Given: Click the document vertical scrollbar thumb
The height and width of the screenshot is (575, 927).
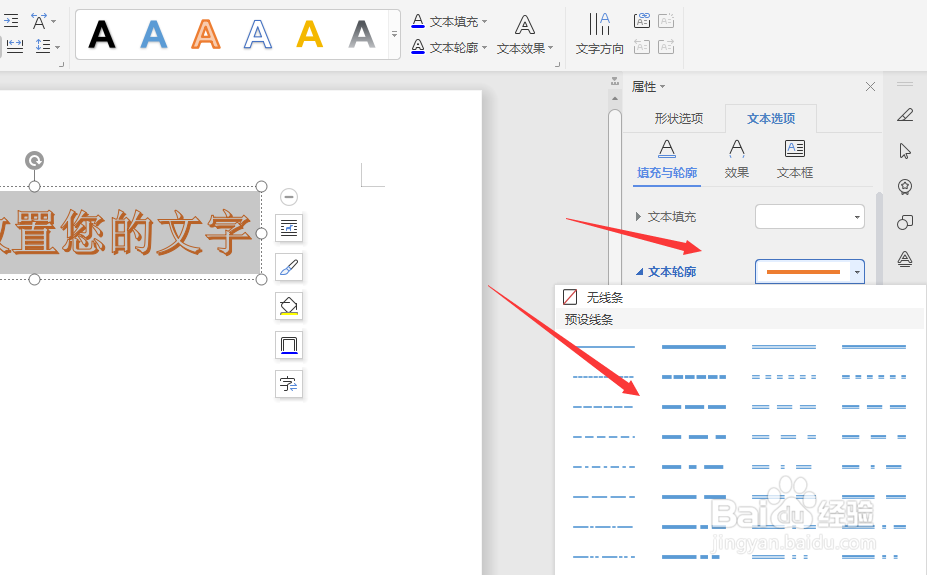Looking at the screenshot, I should click(615, 198).
